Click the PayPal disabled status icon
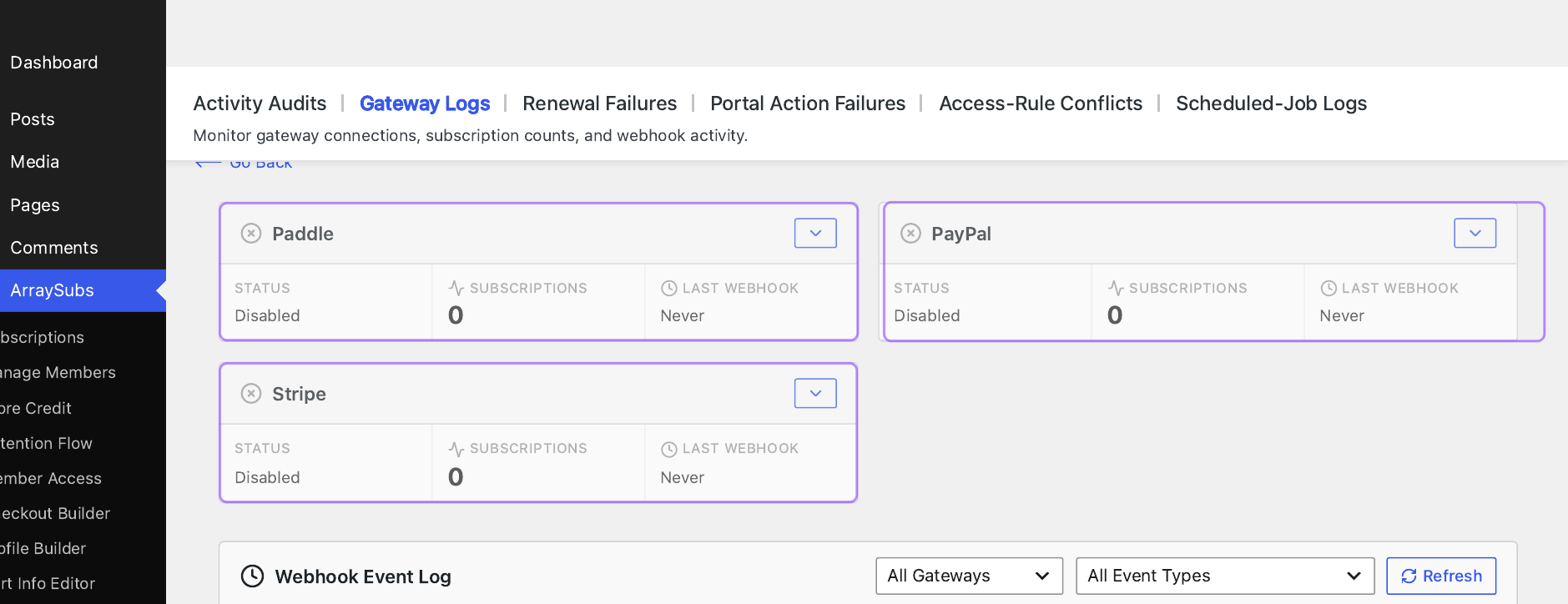The width and height of the screenshot is (1568, 604). (x=910, y=234)
